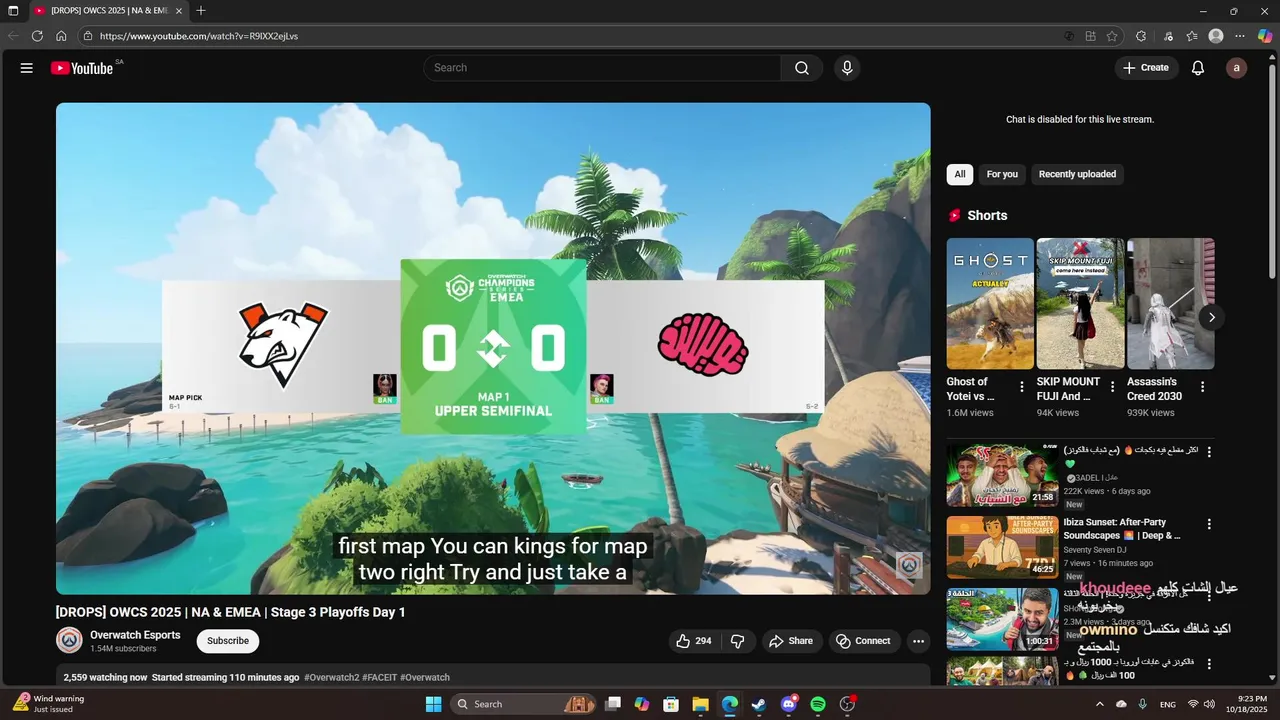This screenshot has width=1280, height=720.
Task: Open options for 3ADEL video
Action: [1209, 452]
